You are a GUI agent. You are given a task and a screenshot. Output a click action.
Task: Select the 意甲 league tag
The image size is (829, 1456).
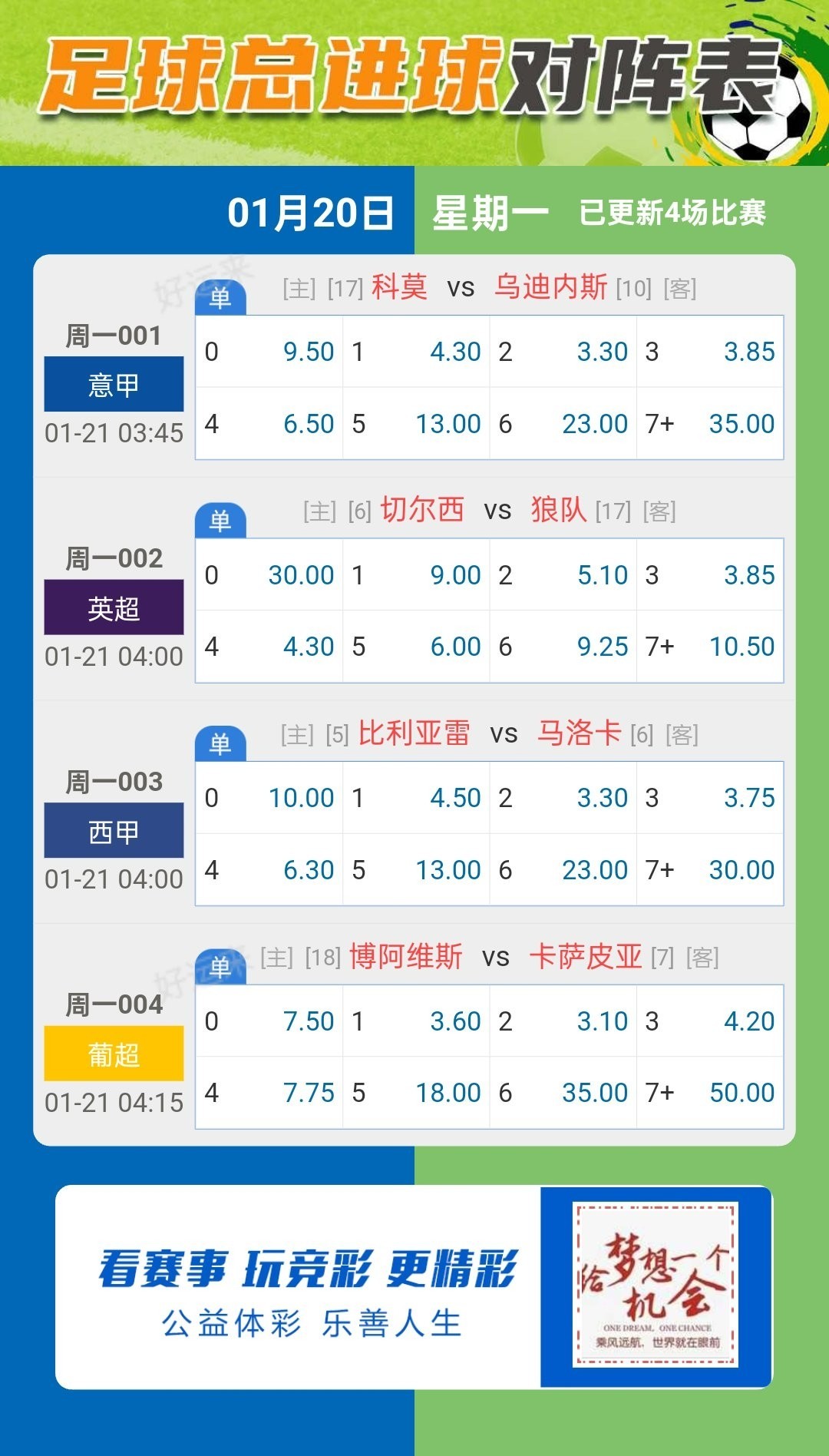pyautogui.click(x=114, y=384)
